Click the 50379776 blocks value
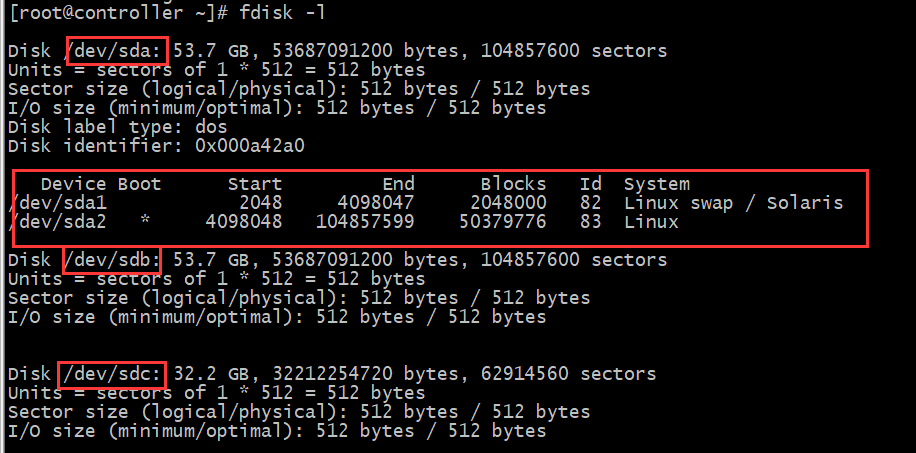The width and height of the screenshot is (916, 453). 502,222
